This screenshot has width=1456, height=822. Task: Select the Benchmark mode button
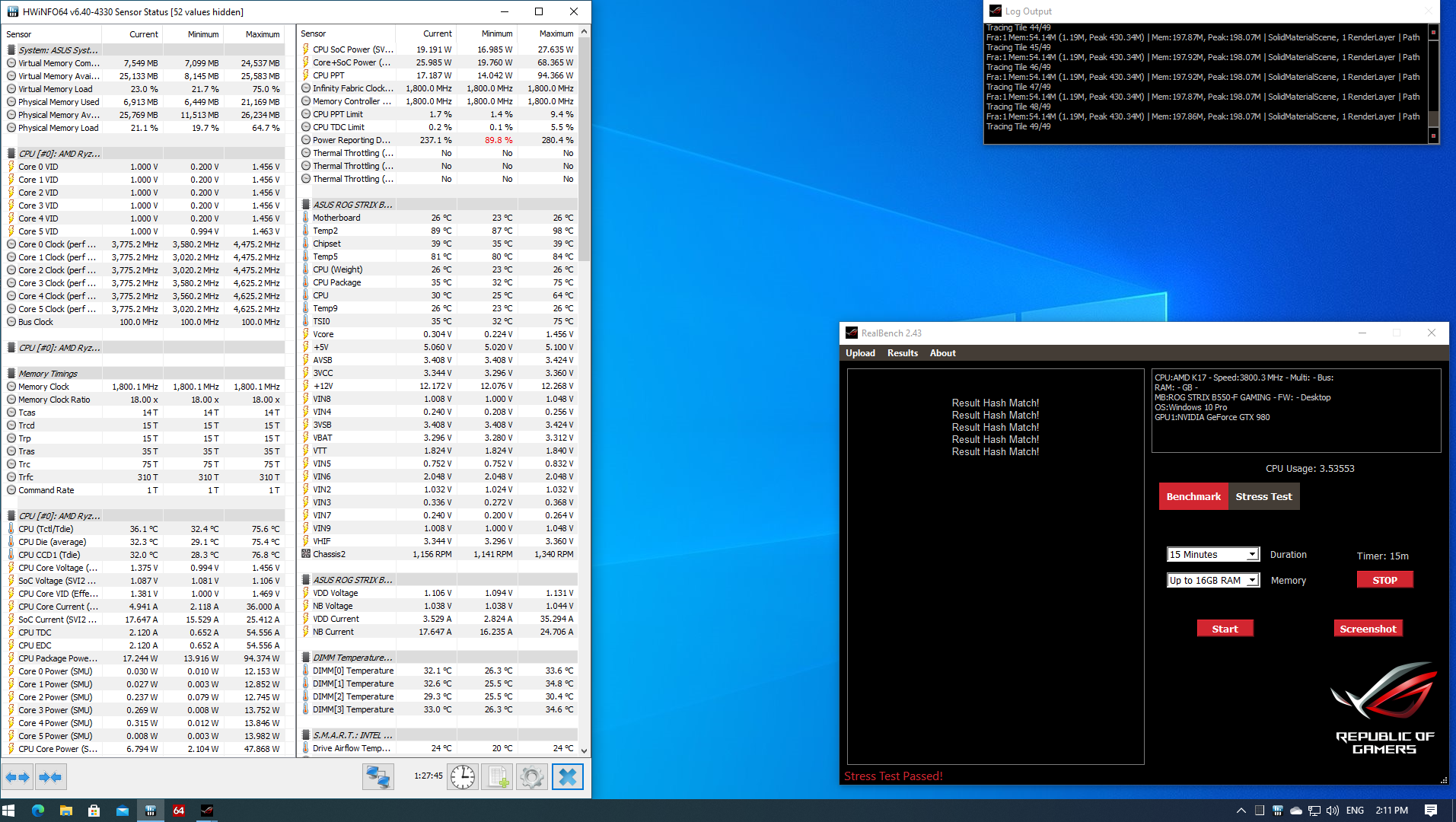(x=1193, y=496)
